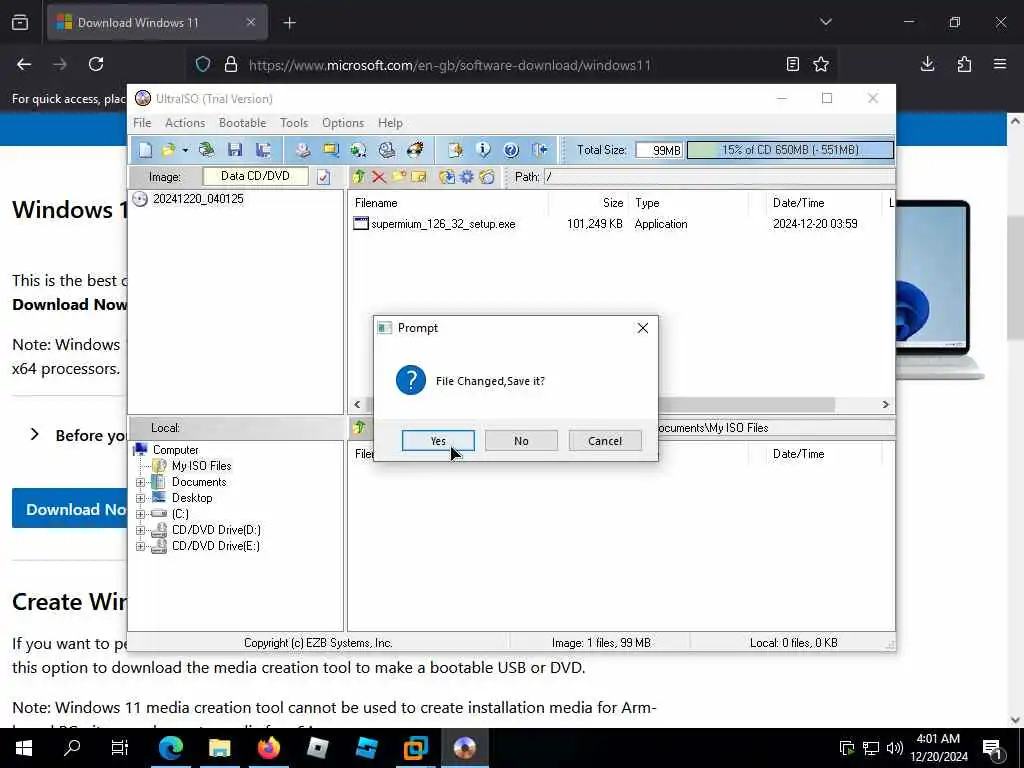This screenshot has height=768, width=1024.
Task: Click the Open folder toolbar icon
Action: pos(168,150)
